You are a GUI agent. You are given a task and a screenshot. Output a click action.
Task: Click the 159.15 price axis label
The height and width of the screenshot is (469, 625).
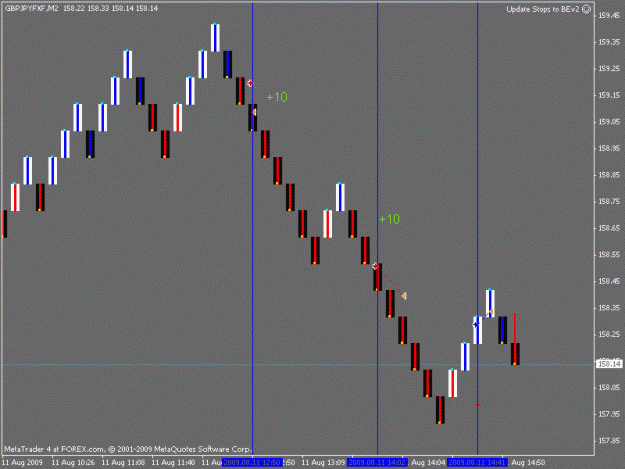pyautogui.click(x=609, y=95)
